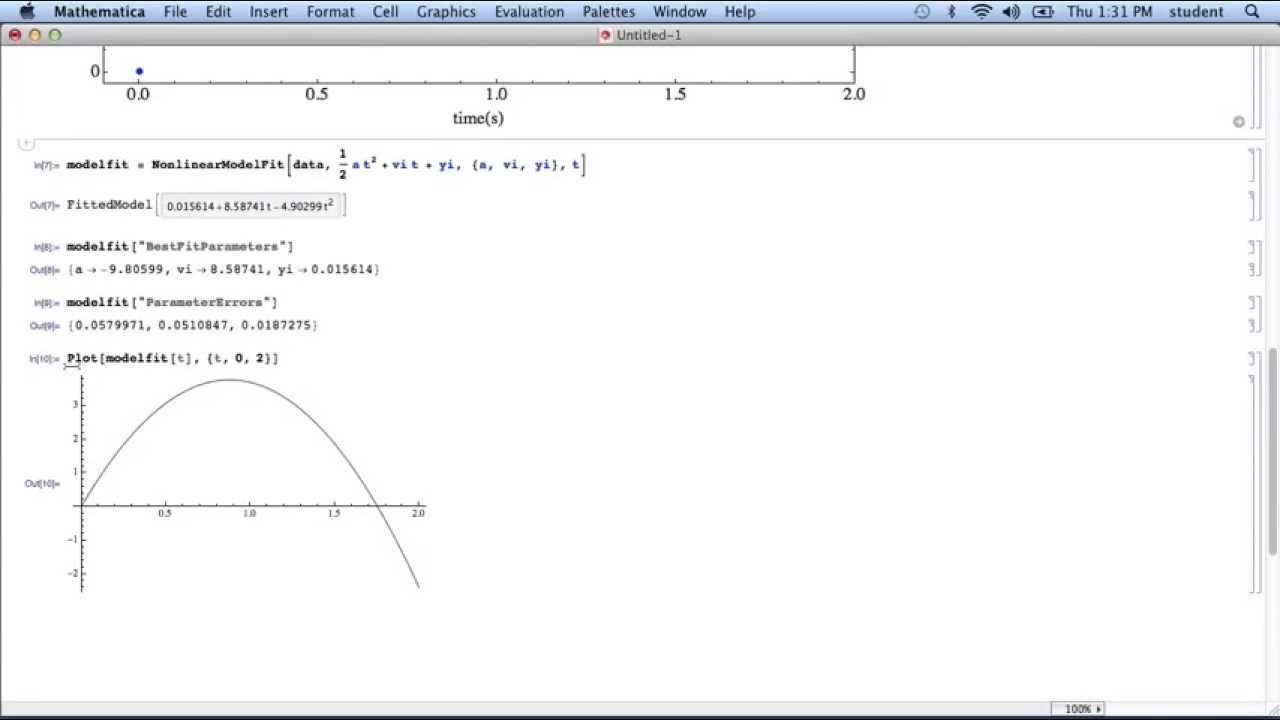1280x720 pixels.
Task: Open the Format menu
Action: pyautogui.click(x=330, y=12)
